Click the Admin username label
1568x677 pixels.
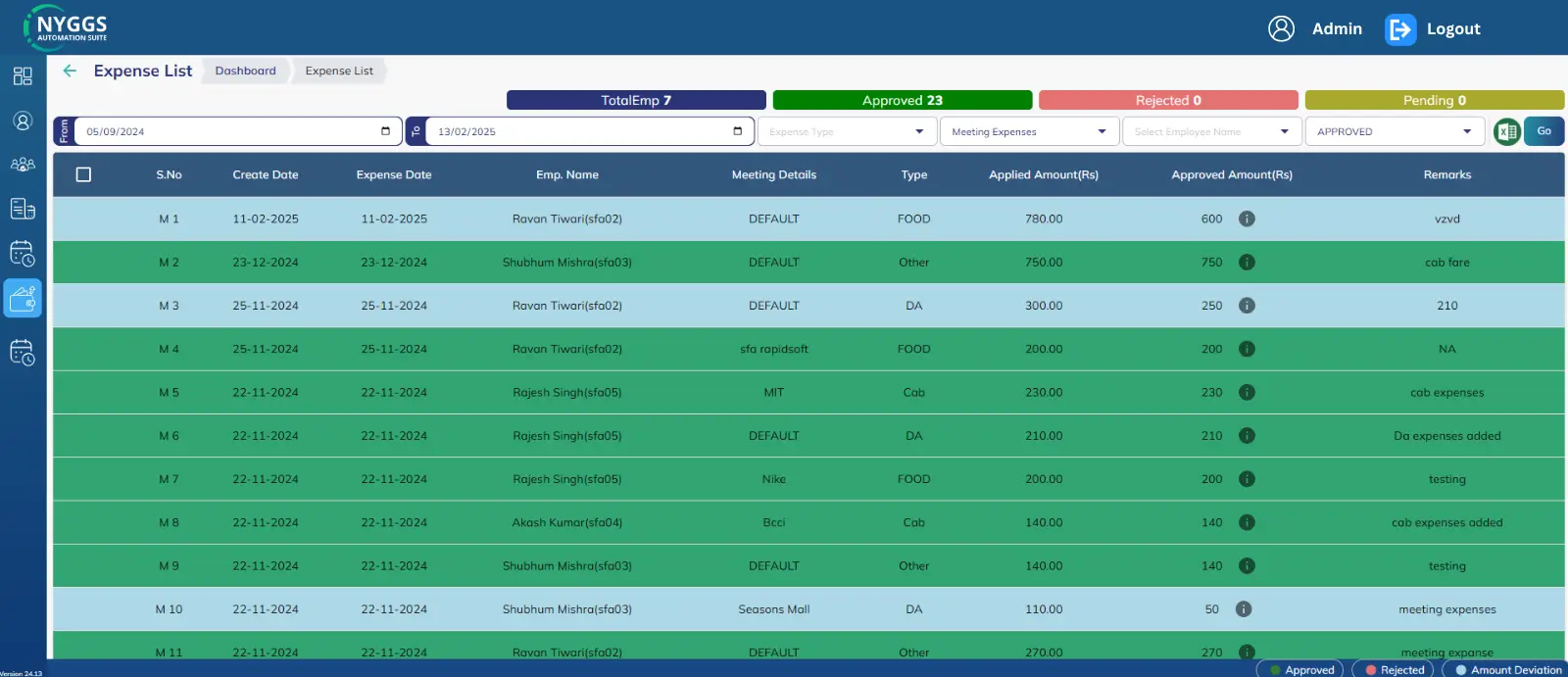pyautogui.click(x=1337, y=29)
